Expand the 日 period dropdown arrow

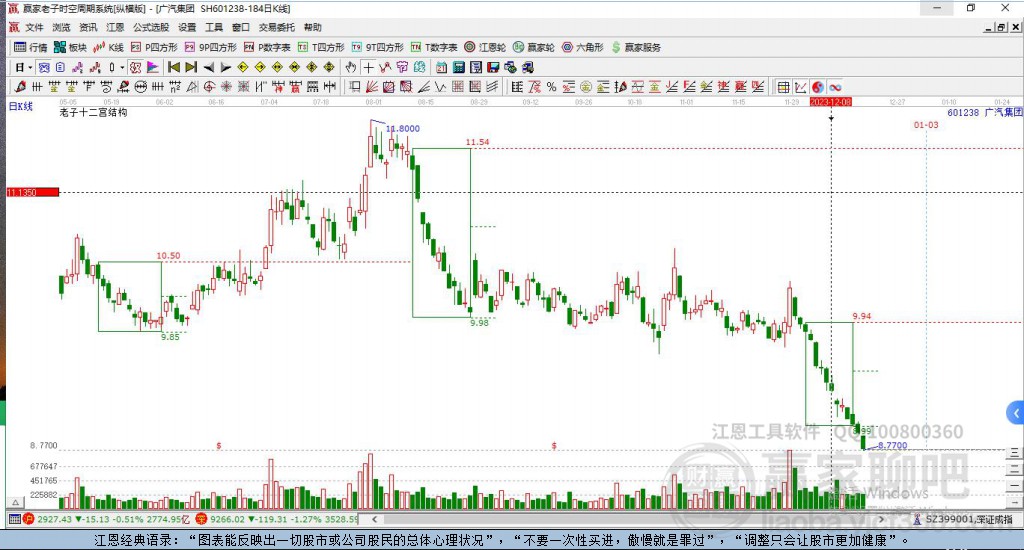pos(30,67)
